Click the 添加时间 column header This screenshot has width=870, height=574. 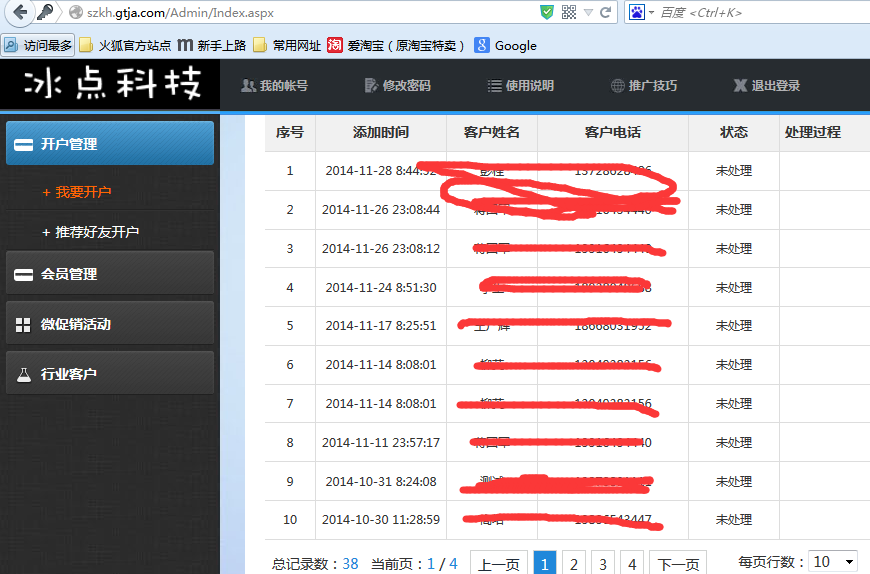[x=381, y=133]
